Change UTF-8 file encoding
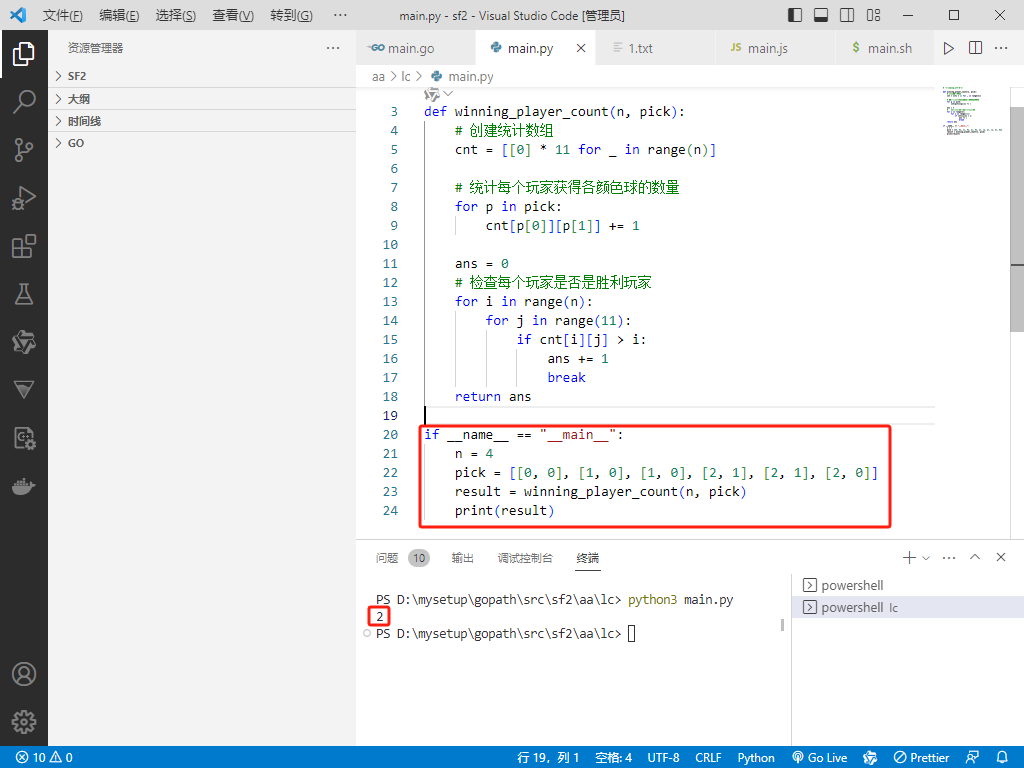 pos(663,758)
